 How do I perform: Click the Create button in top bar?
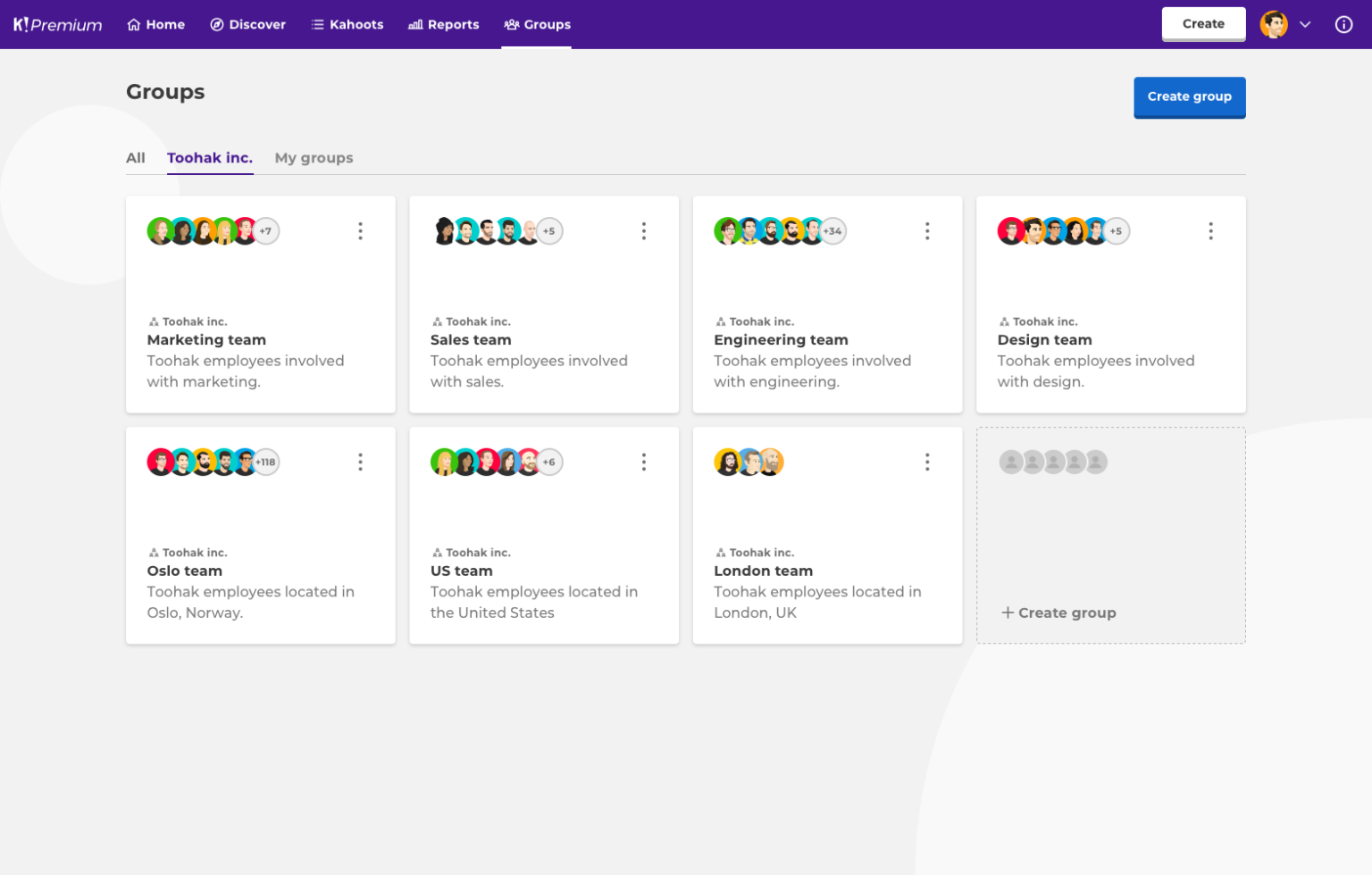(x=1203, y=24)
